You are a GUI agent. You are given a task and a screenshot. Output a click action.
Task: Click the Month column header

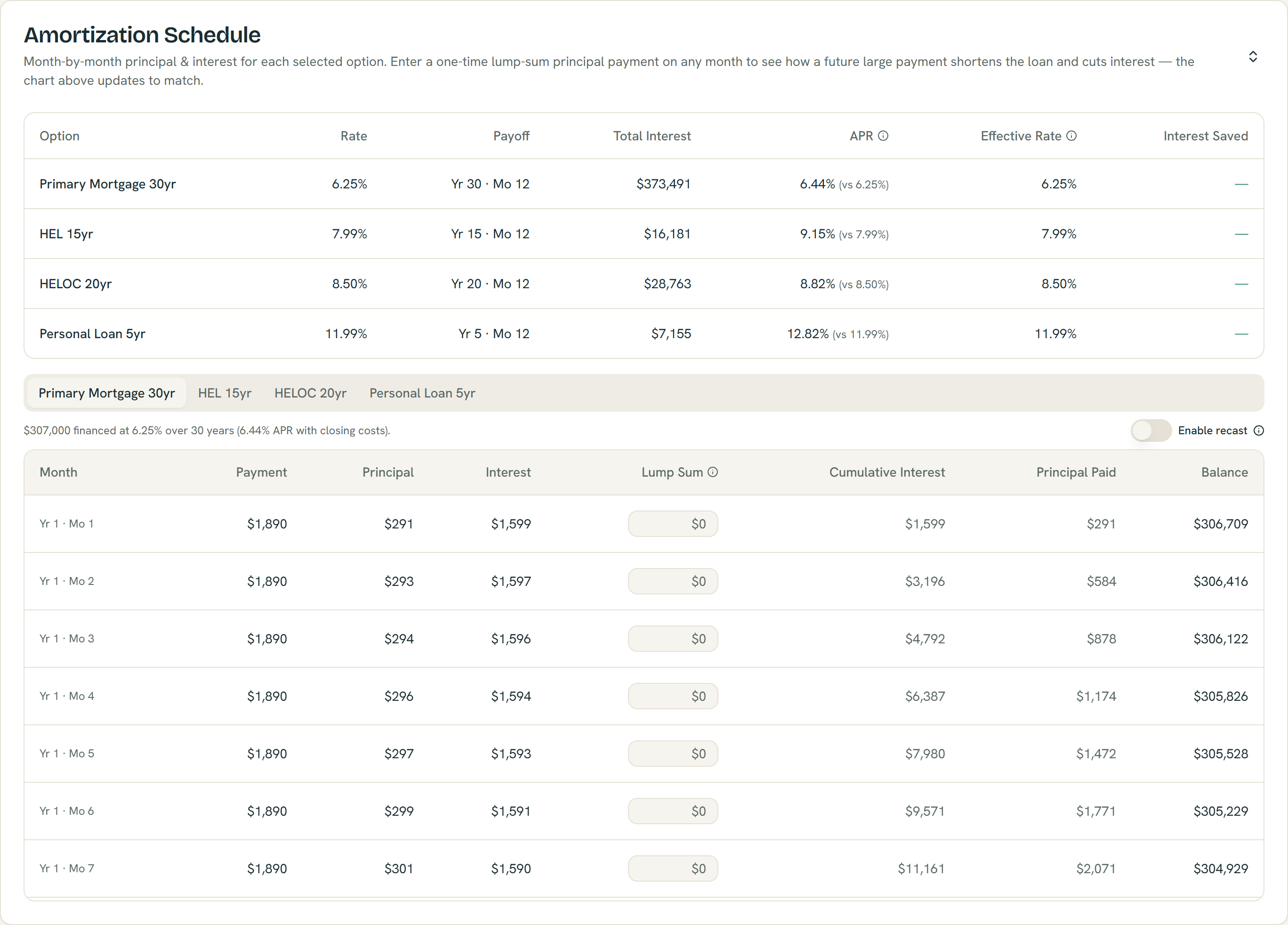tap(58, 473)
